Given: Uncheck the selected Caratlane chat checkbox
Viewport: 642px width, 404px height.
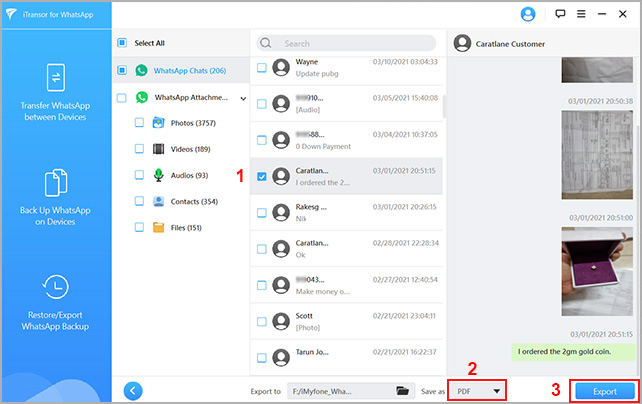Looking at the screenshot, I should coord(262,176).
